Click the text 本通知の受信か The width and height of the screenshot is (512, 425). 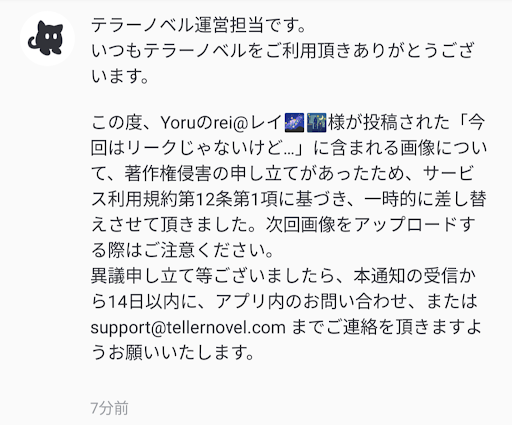414,276
